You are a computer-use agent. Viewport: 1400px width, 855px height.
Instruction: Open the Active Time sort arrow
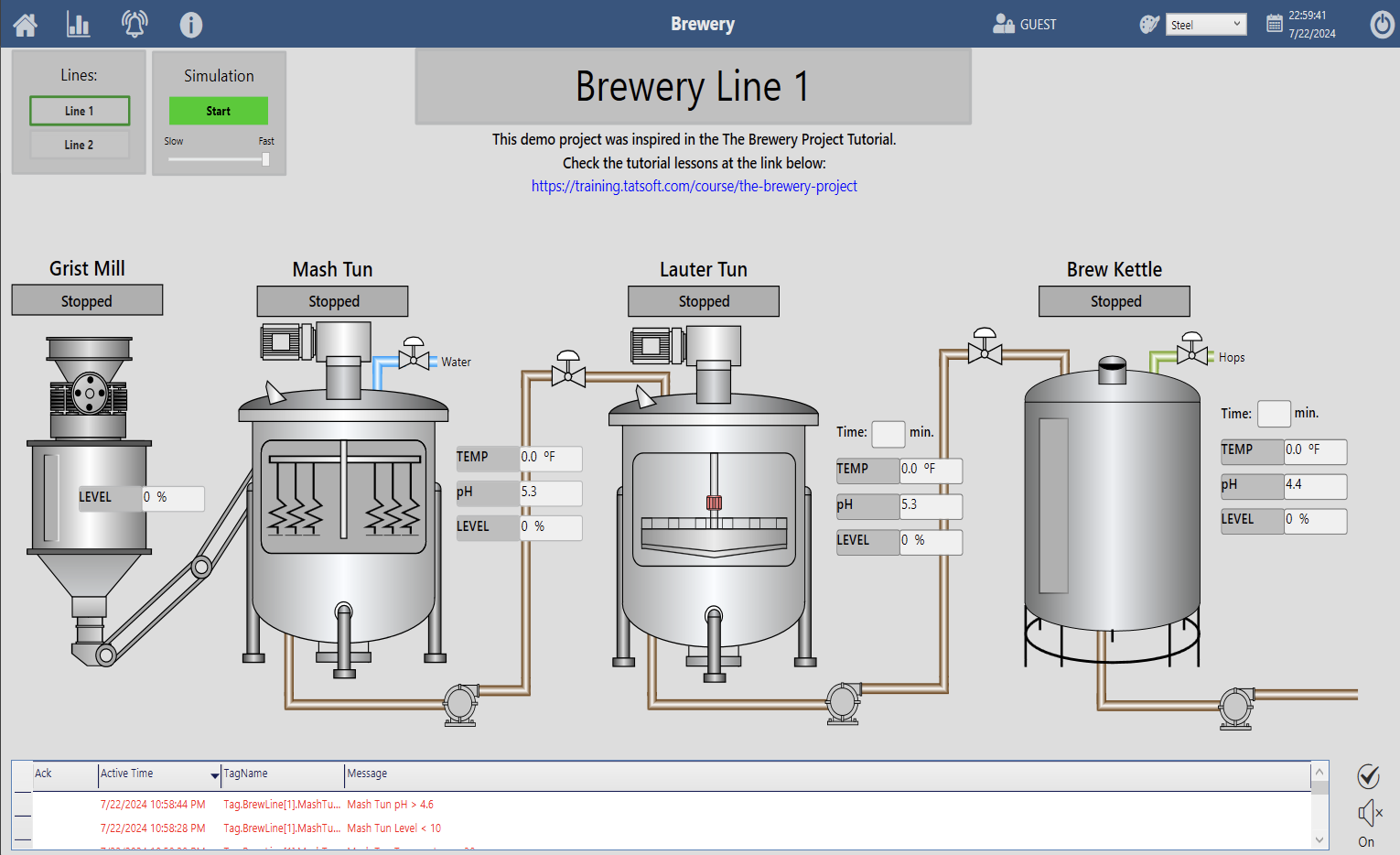point(215,775)
